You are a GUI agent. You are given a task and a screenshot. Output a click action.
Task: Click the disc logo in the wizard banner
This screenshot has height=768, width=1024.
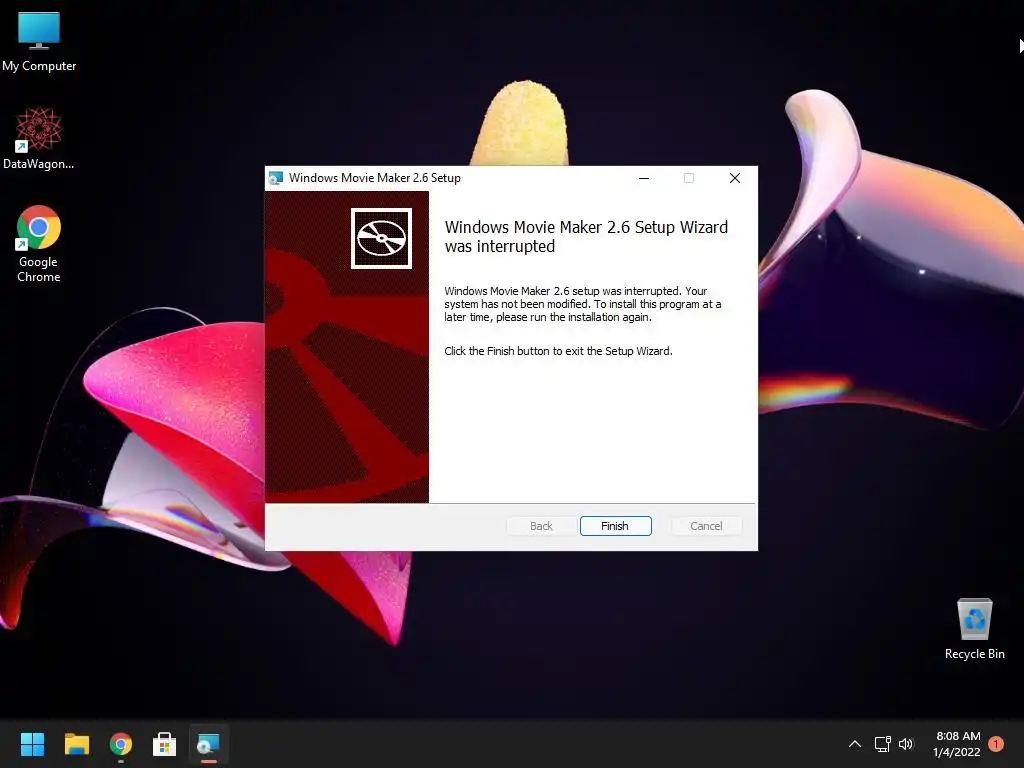(381, 238)
